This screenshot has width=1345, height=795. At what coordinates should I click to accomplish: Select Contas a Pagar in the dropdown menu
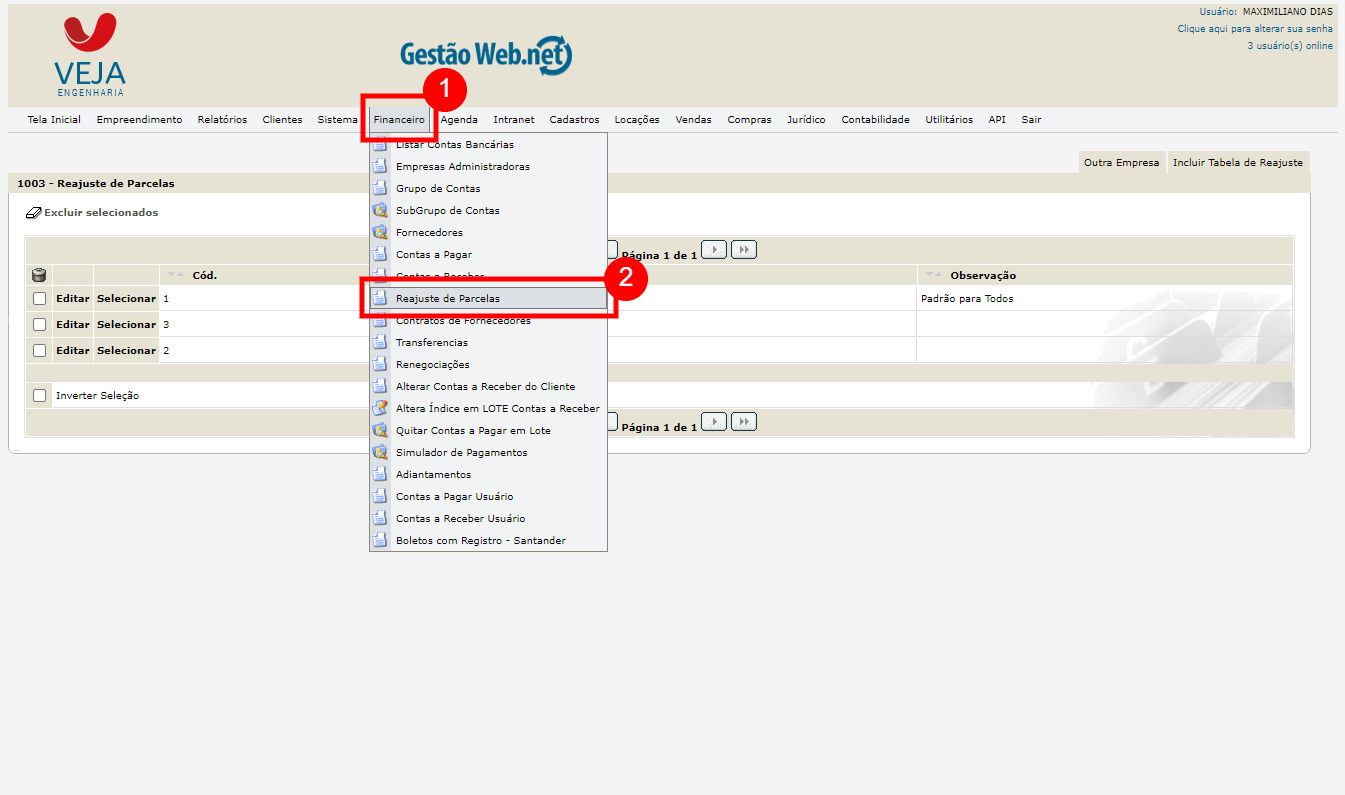433,255
